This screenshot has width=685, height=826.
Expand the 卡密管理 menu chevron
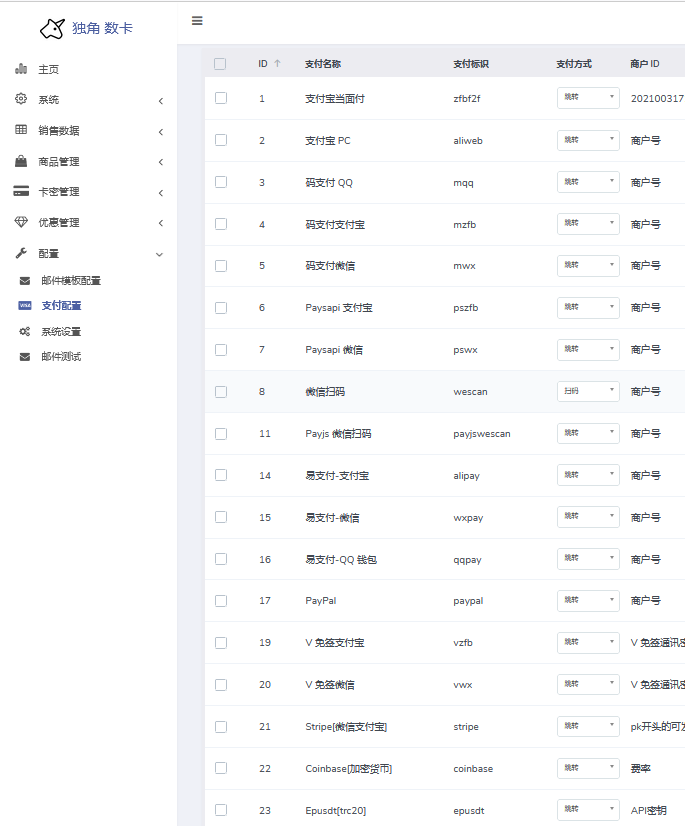[161, 193]
